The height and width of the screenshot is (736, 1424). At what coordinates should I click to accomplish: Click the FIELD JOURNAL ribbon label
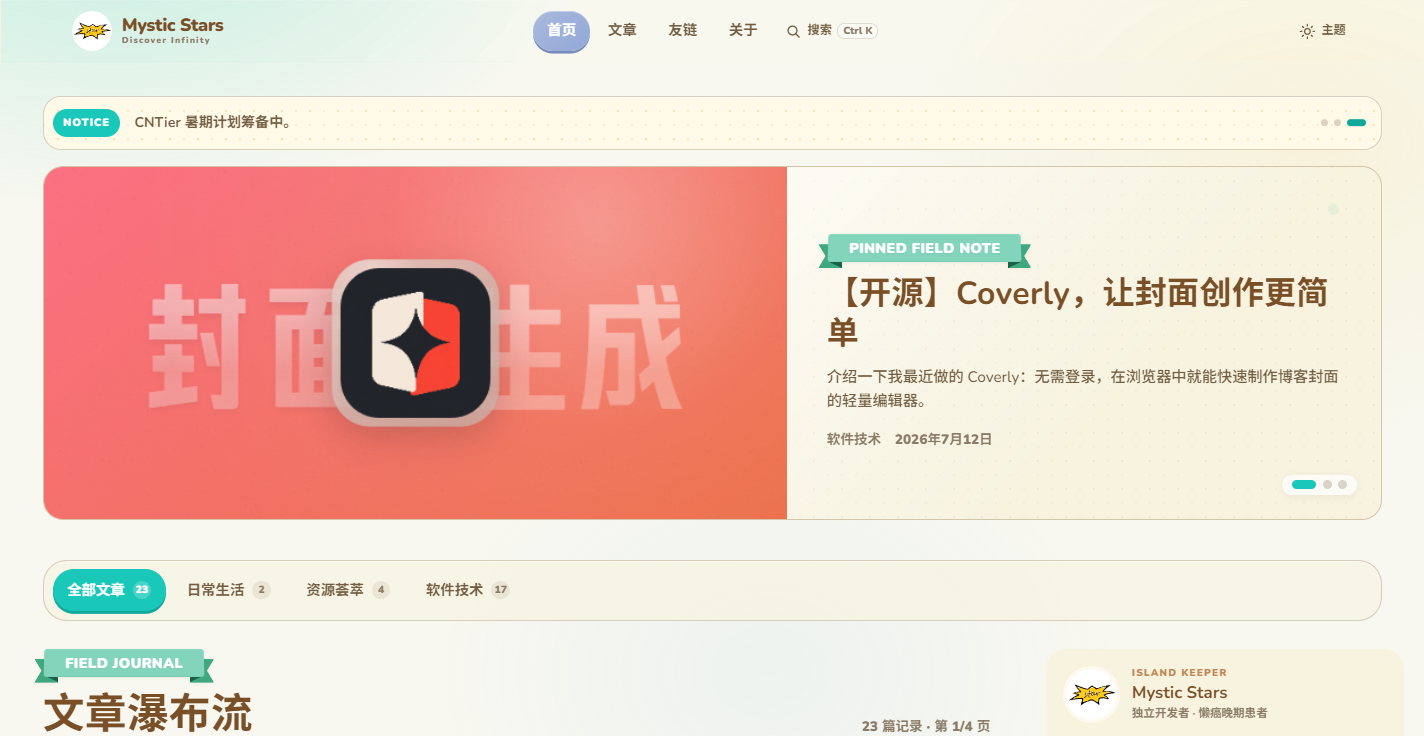tap(124, 664)
